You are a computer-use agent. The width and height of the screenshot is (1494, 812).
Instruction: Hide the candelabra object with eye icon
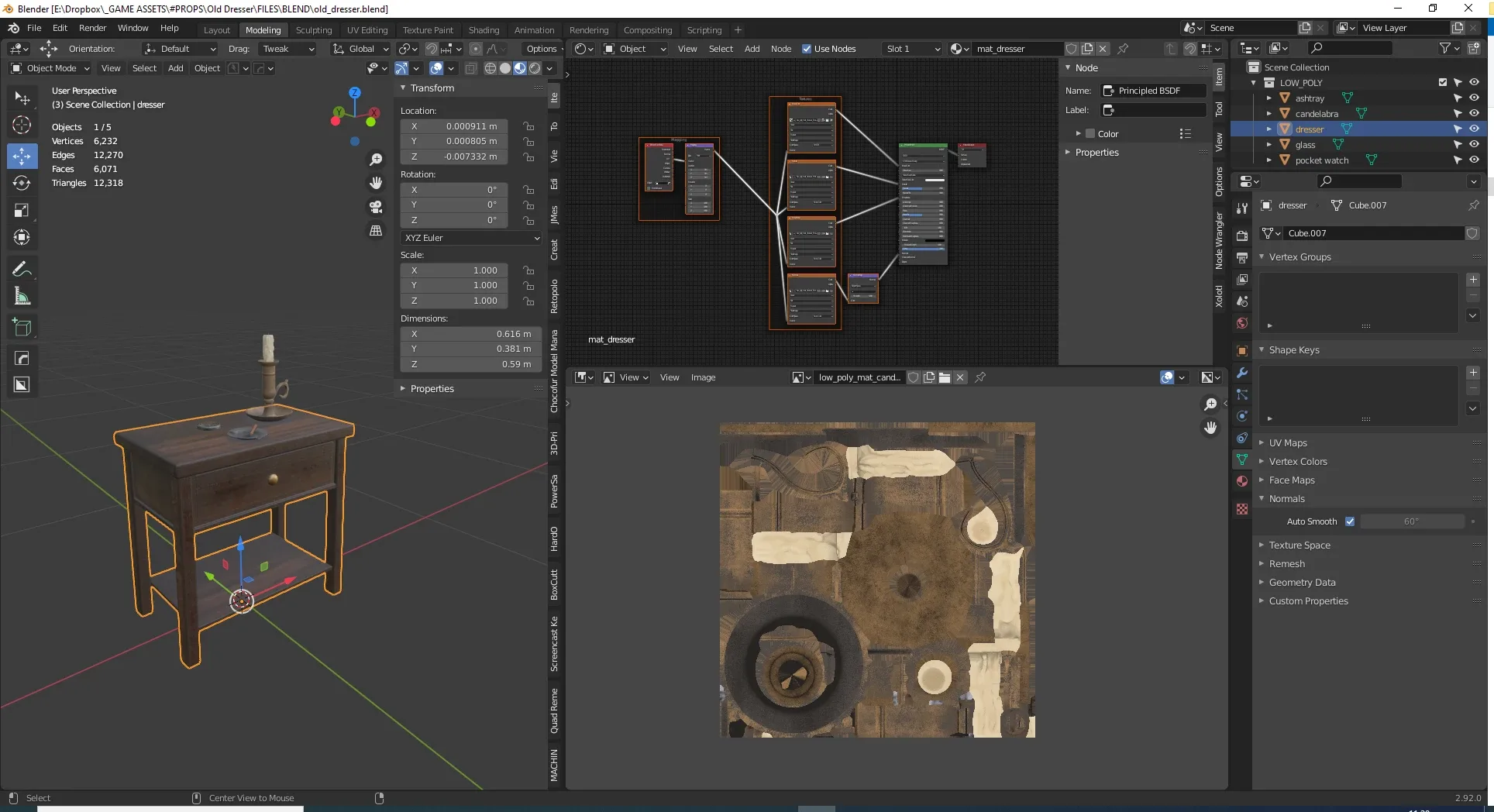point(1474,113)
